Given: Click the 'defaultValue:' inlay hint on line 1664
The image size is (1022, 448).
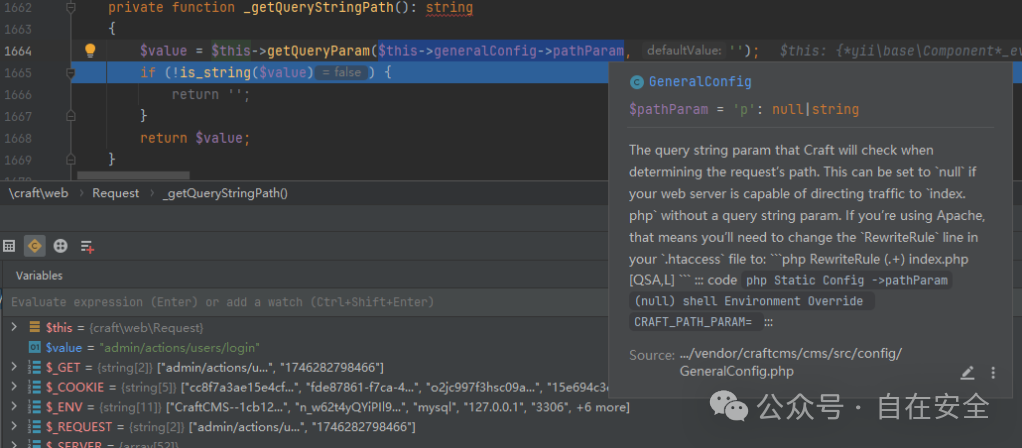Looking at the screenshot, I should 684,51.
